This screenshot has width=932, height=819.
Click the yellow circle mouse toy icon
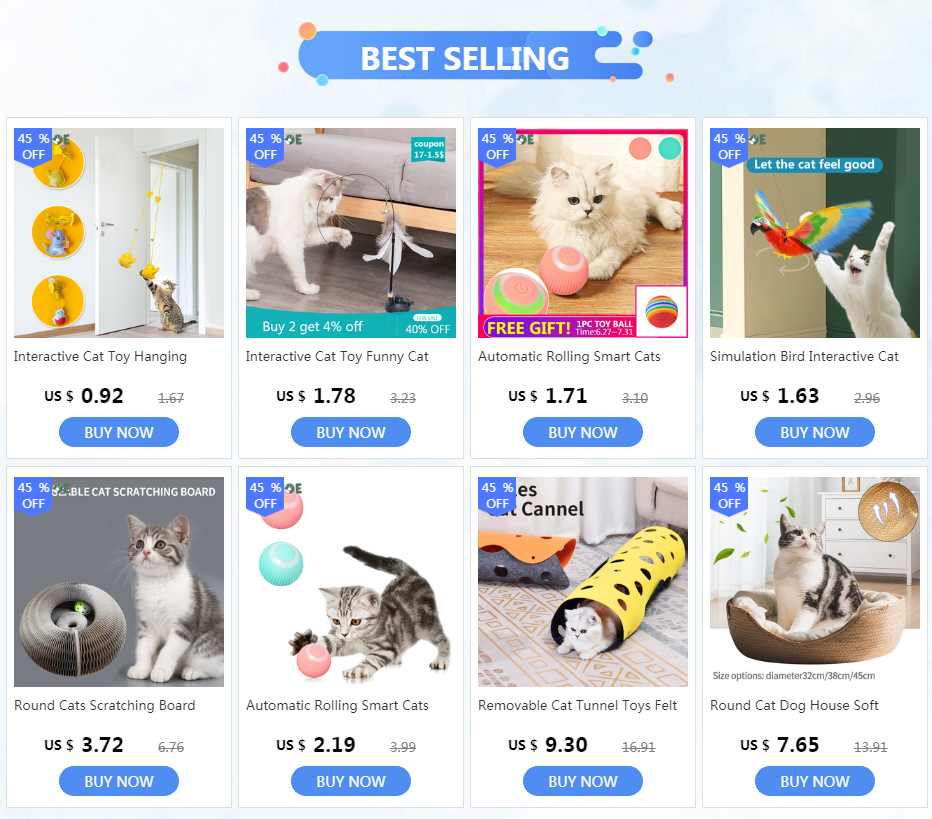58,232
